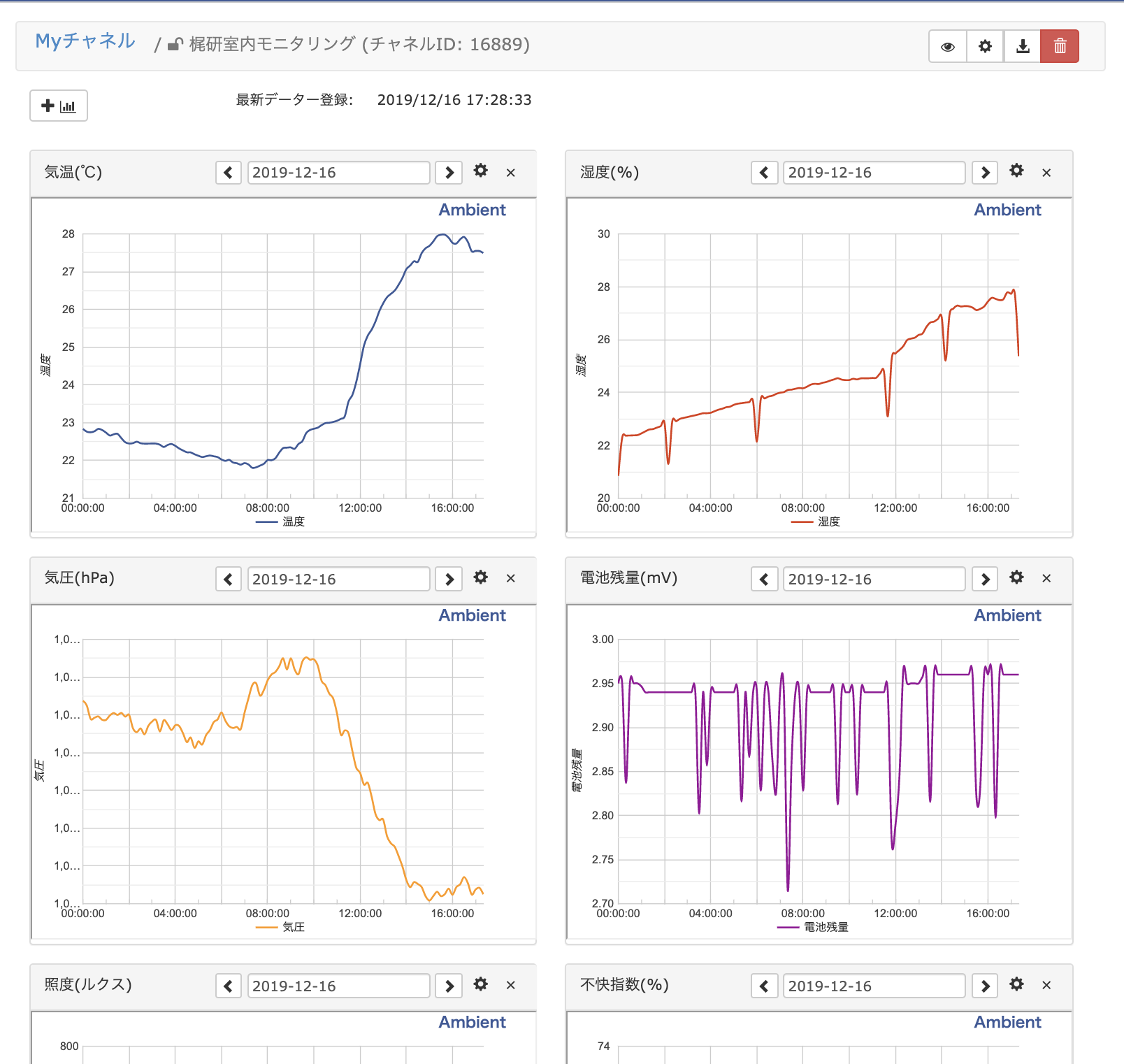Click timestamp 2019/12/16 17:28:33
The height and width of the screenshot is (1064, 1124).
454,100
